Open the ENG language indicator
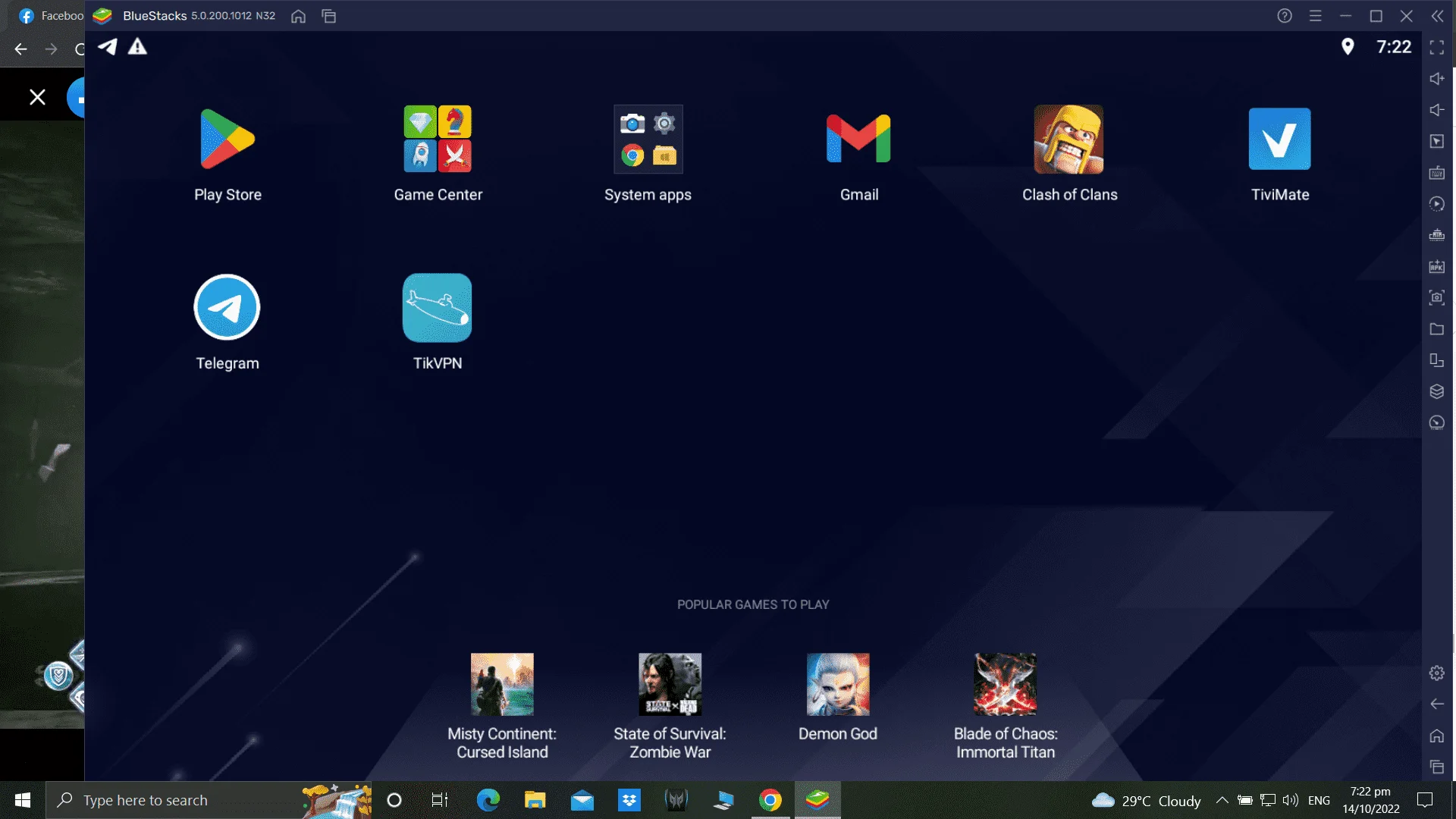 pos(1319,800)
